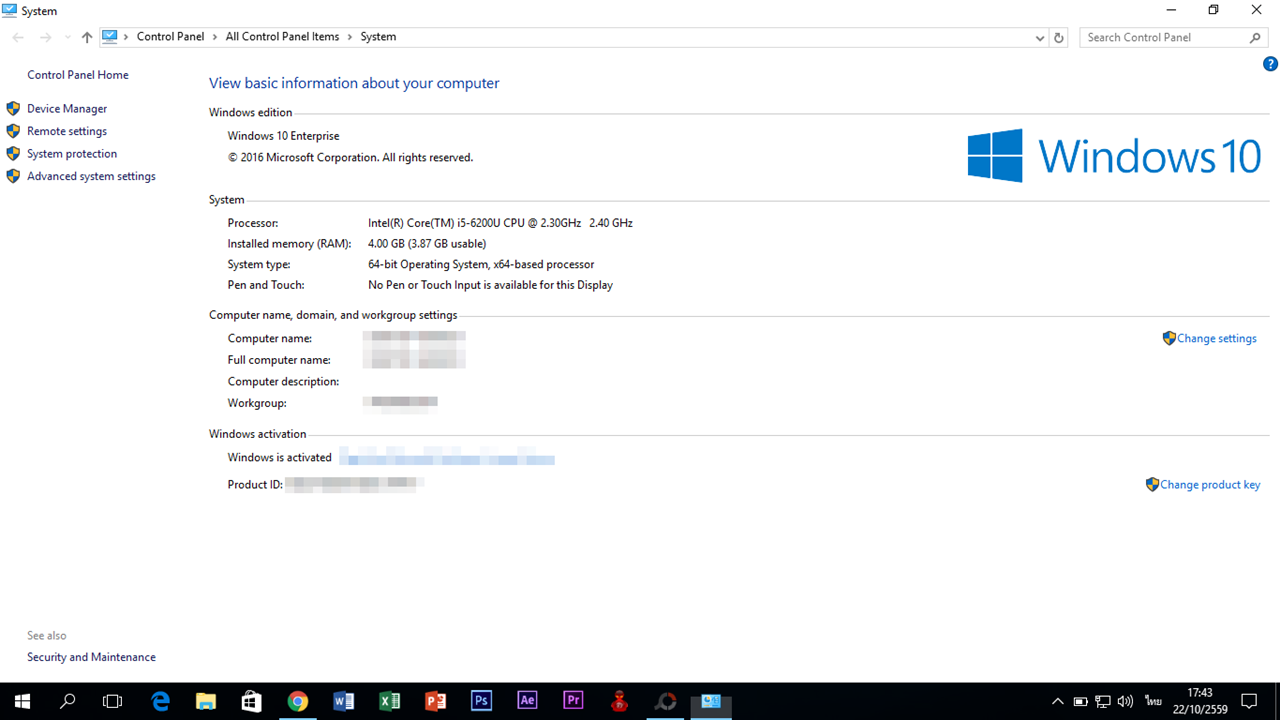The image size is (1280, 720).
Task: Open the recent locations dropdown arrow
Action: pyautogui.click(x=67, y=37)
